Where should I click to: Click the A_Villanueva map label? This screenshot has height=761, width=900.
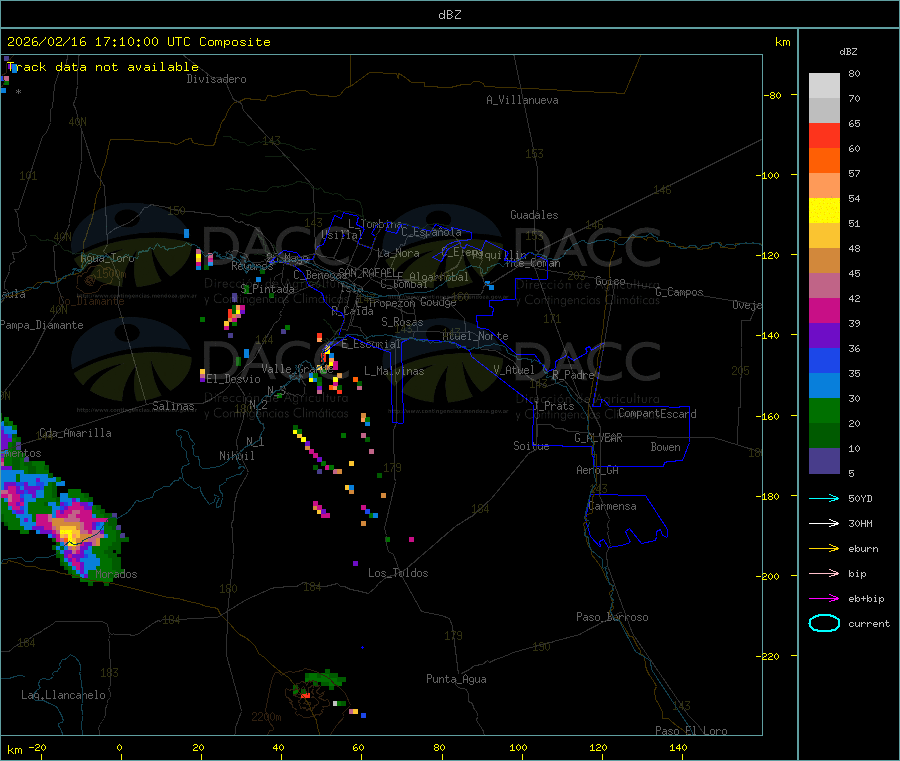tap(522, 100)
